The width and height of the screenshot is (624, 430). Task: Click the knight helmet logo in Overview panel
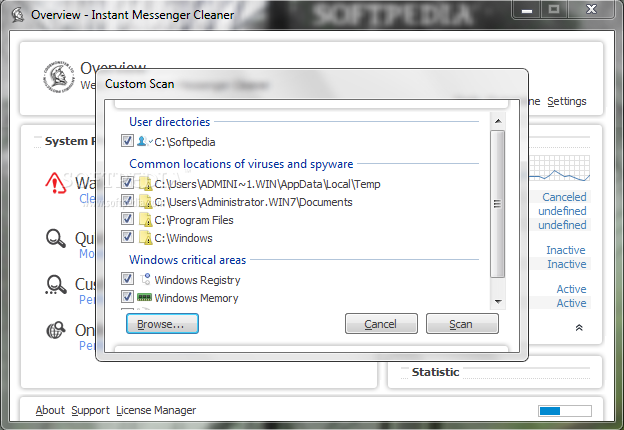point(59,77)
